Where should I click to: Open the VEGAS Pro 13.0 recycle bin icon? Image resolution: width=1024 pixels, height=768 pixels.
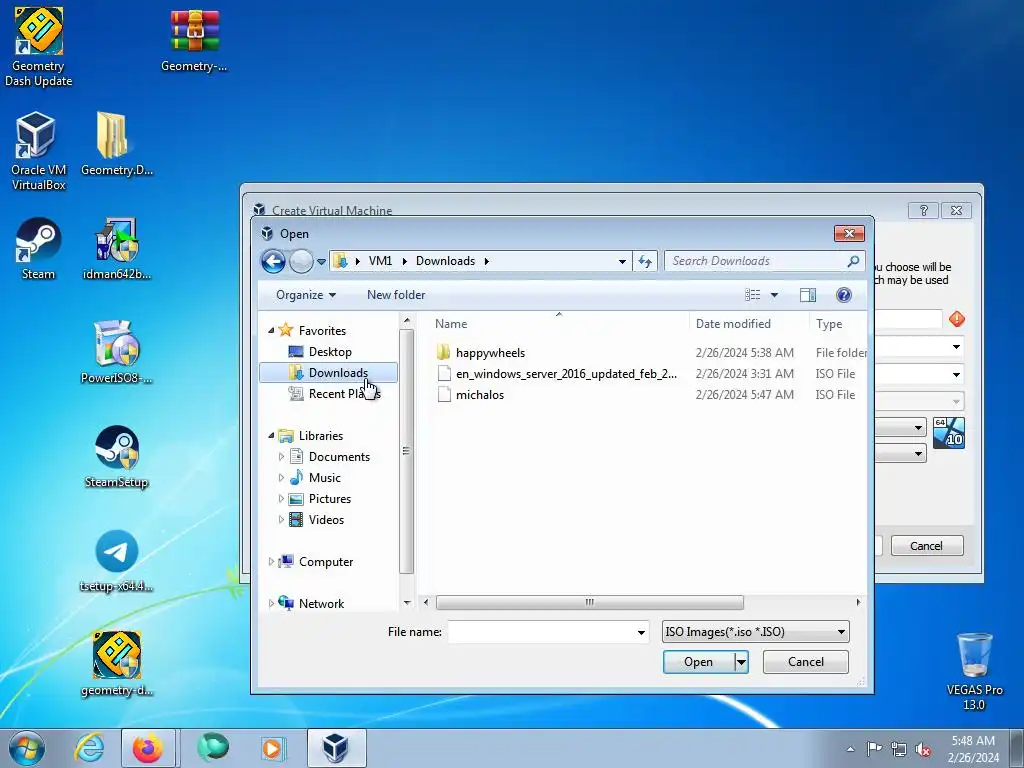[x=974, y=671]
